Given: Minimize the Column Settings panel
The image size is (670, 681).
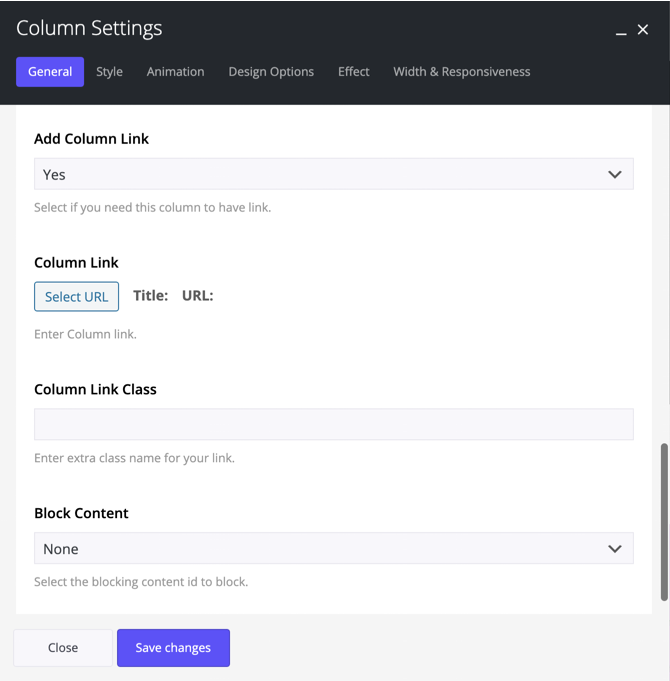Looking at the screenshot, I should pyautogui.click(x=621, y=31).
